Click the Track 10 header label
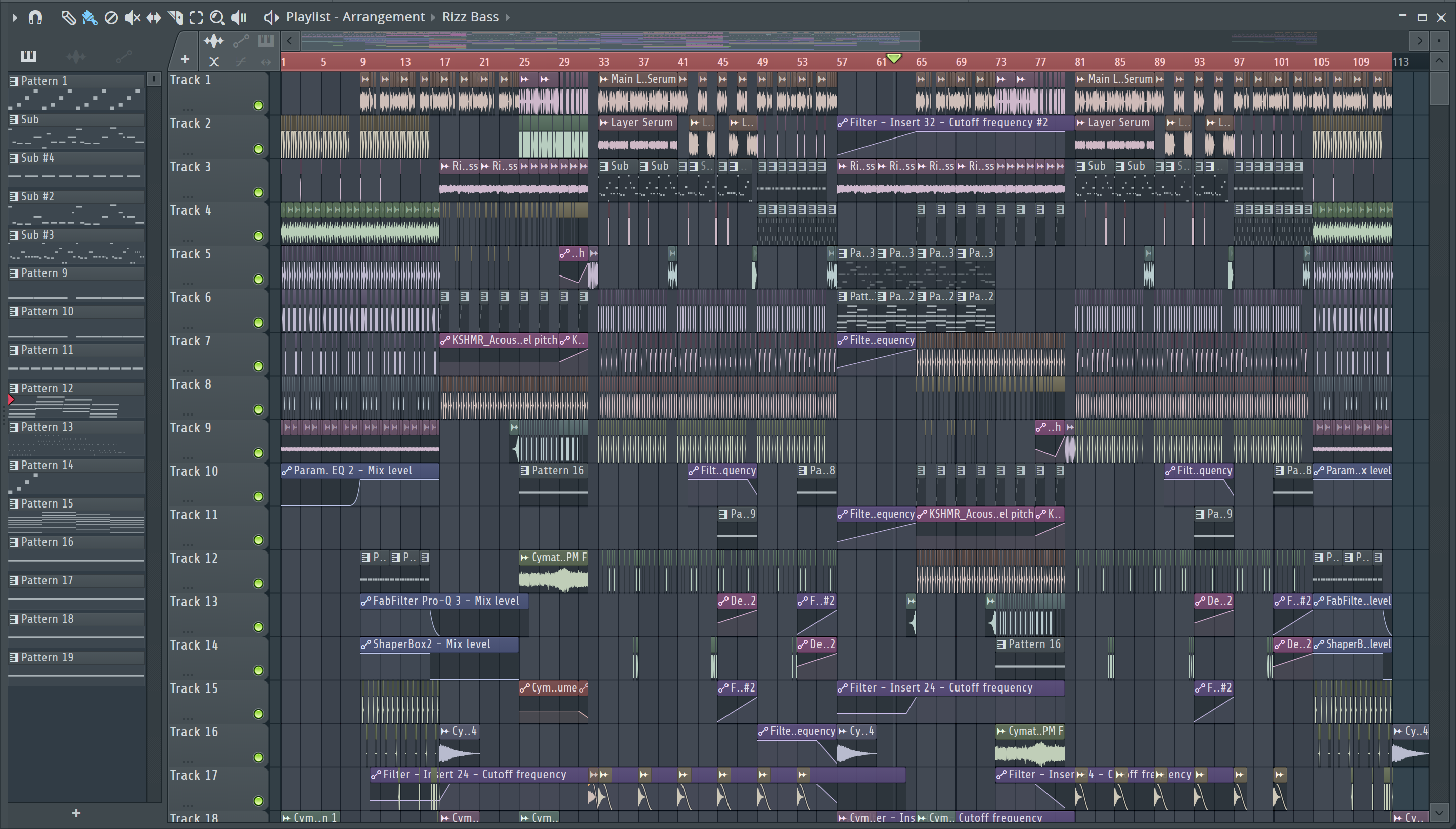This screenshot has width=1456, height=829. 194,472
